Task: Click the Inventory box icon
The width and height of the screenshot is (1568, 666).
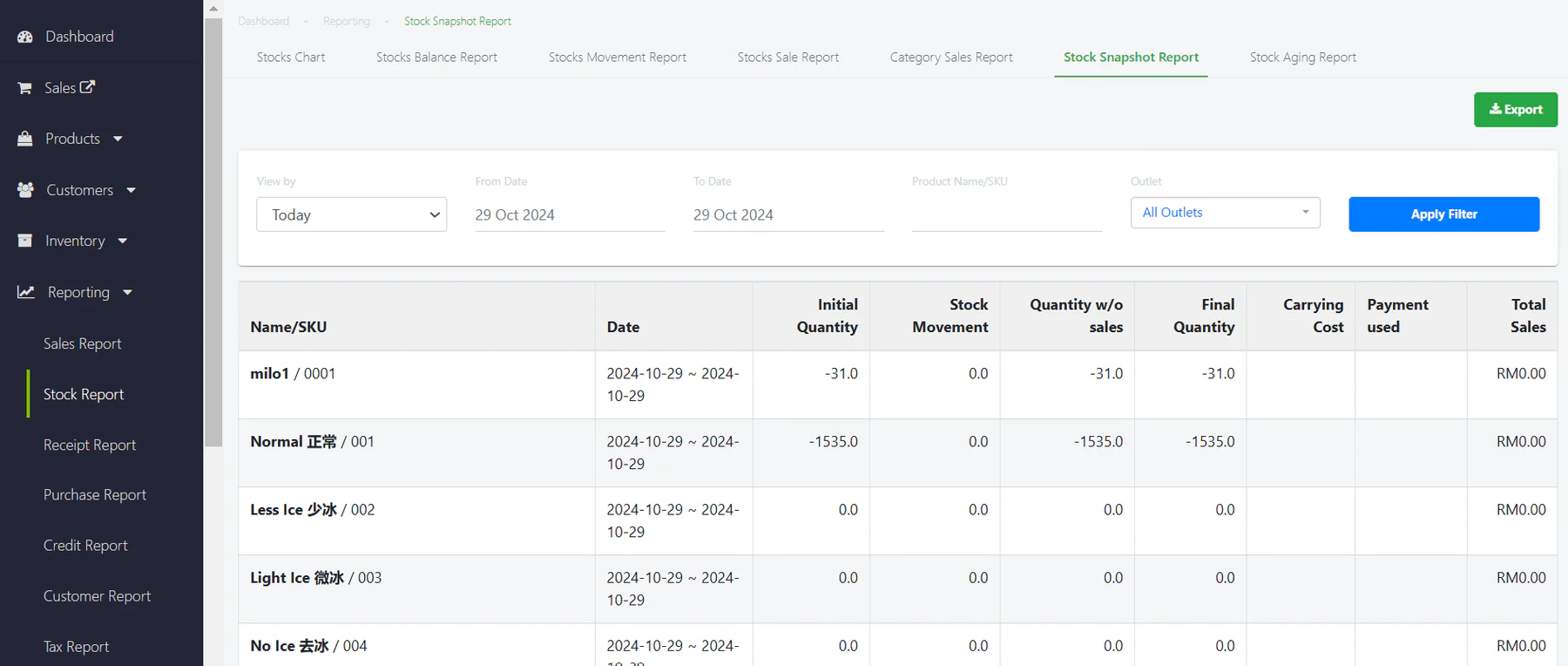Action: (x=25, y=240)
